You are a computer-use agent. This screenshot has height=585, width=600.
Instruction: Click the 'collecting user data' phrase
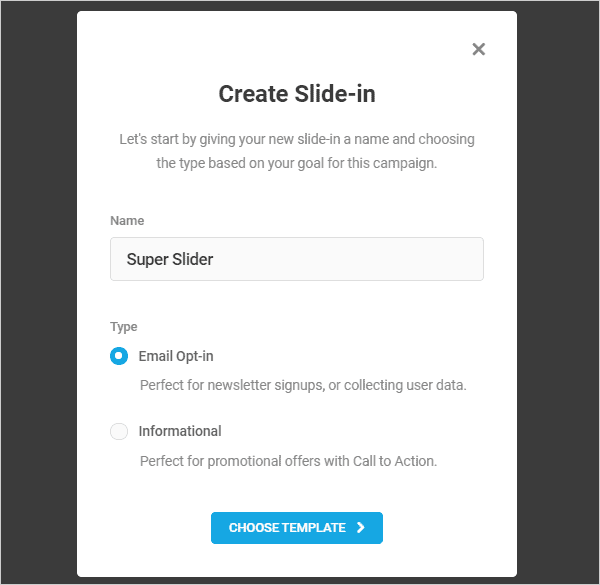(x=405, y=385)
